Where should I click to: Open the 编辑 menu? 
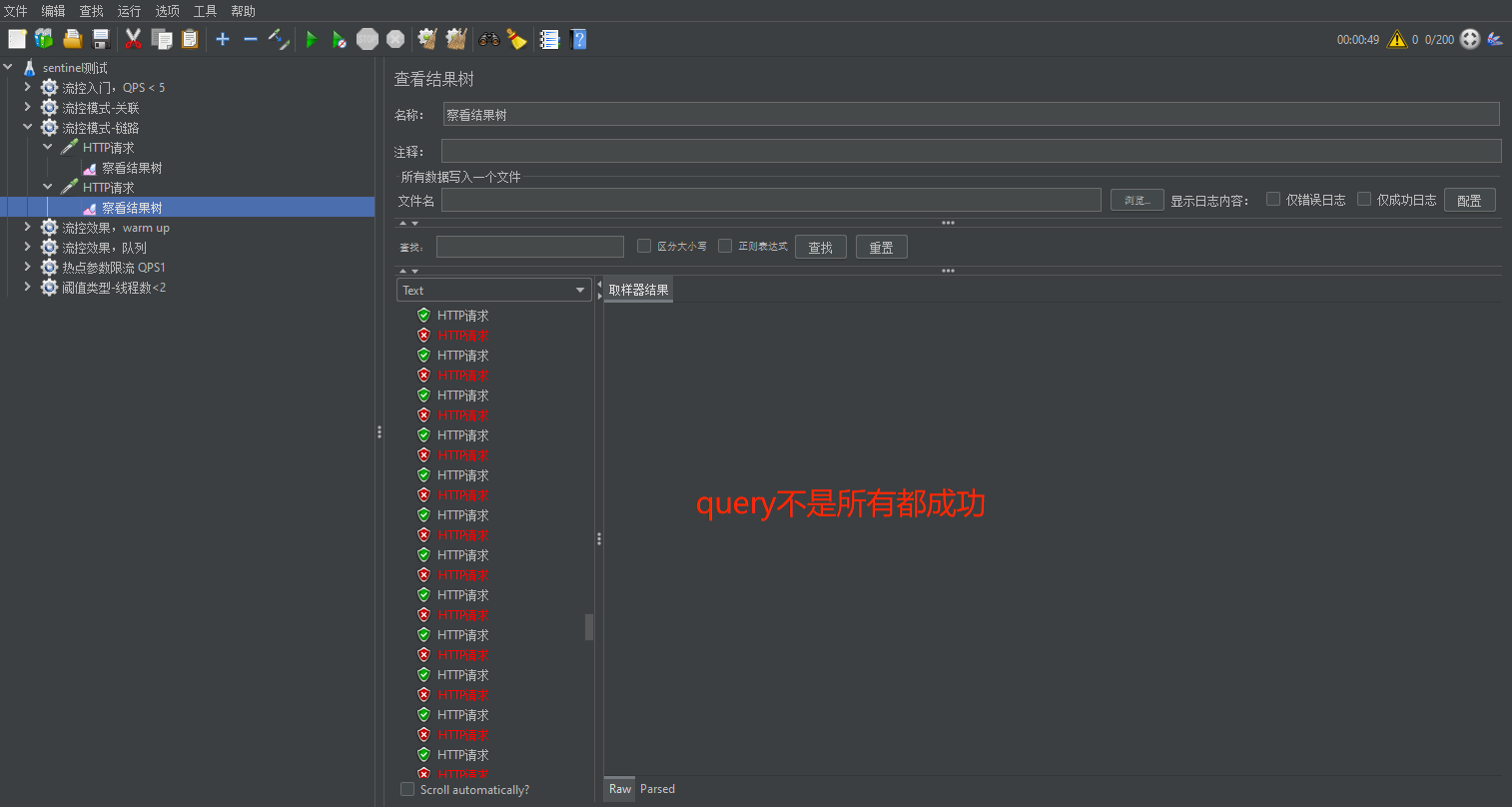tap(53, 11)
